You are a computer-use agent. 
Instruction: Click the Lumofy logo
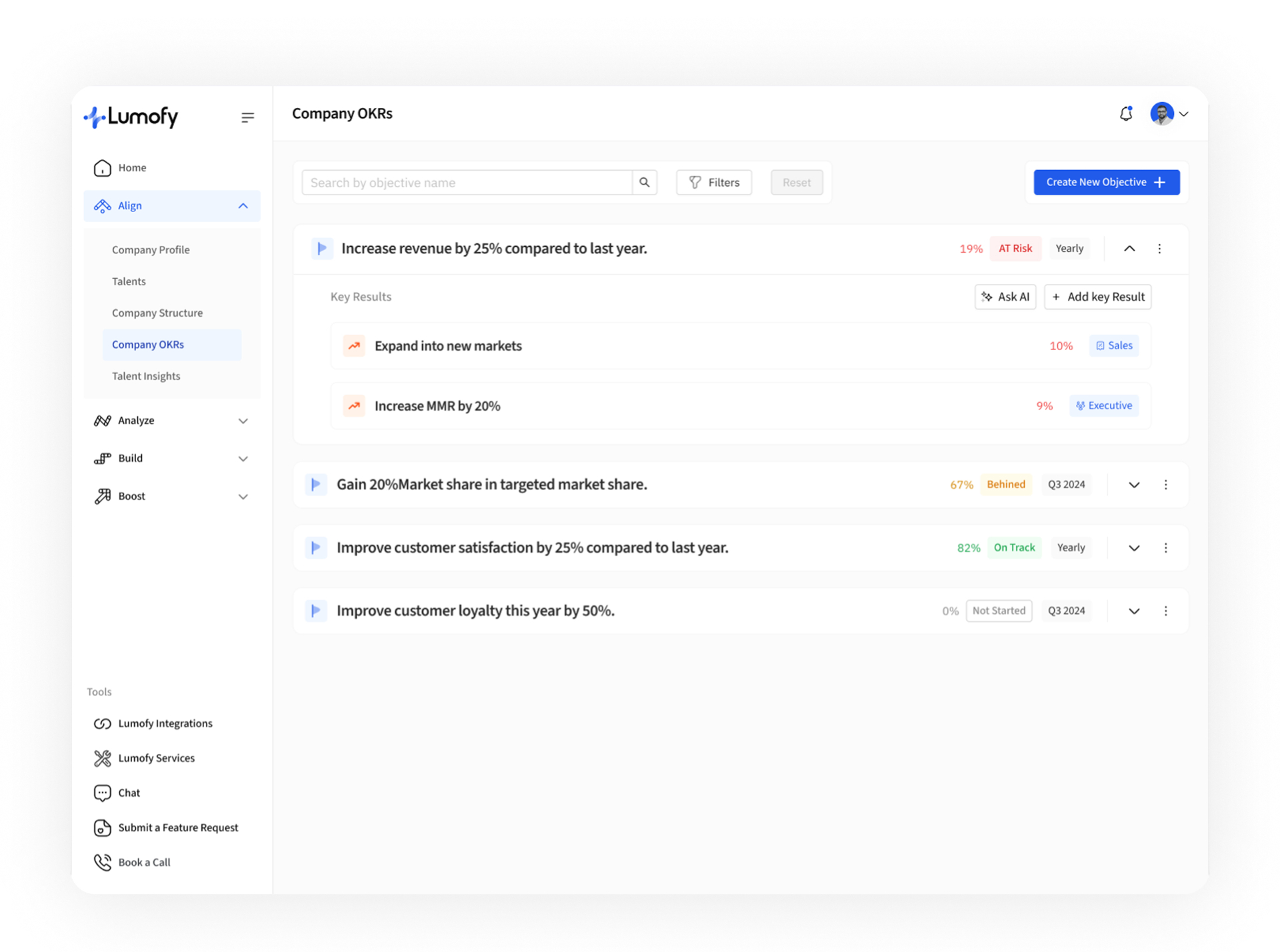coord(131,117)
